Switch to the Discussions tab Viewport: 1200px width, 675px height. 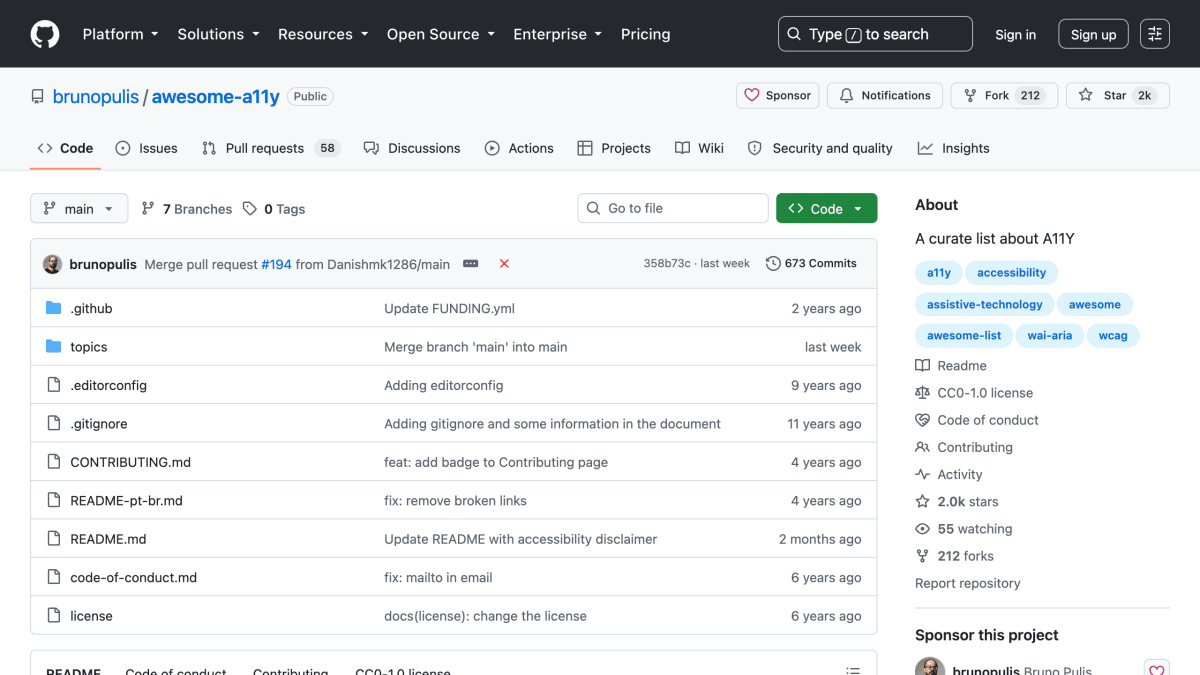[x=412, y=148]
